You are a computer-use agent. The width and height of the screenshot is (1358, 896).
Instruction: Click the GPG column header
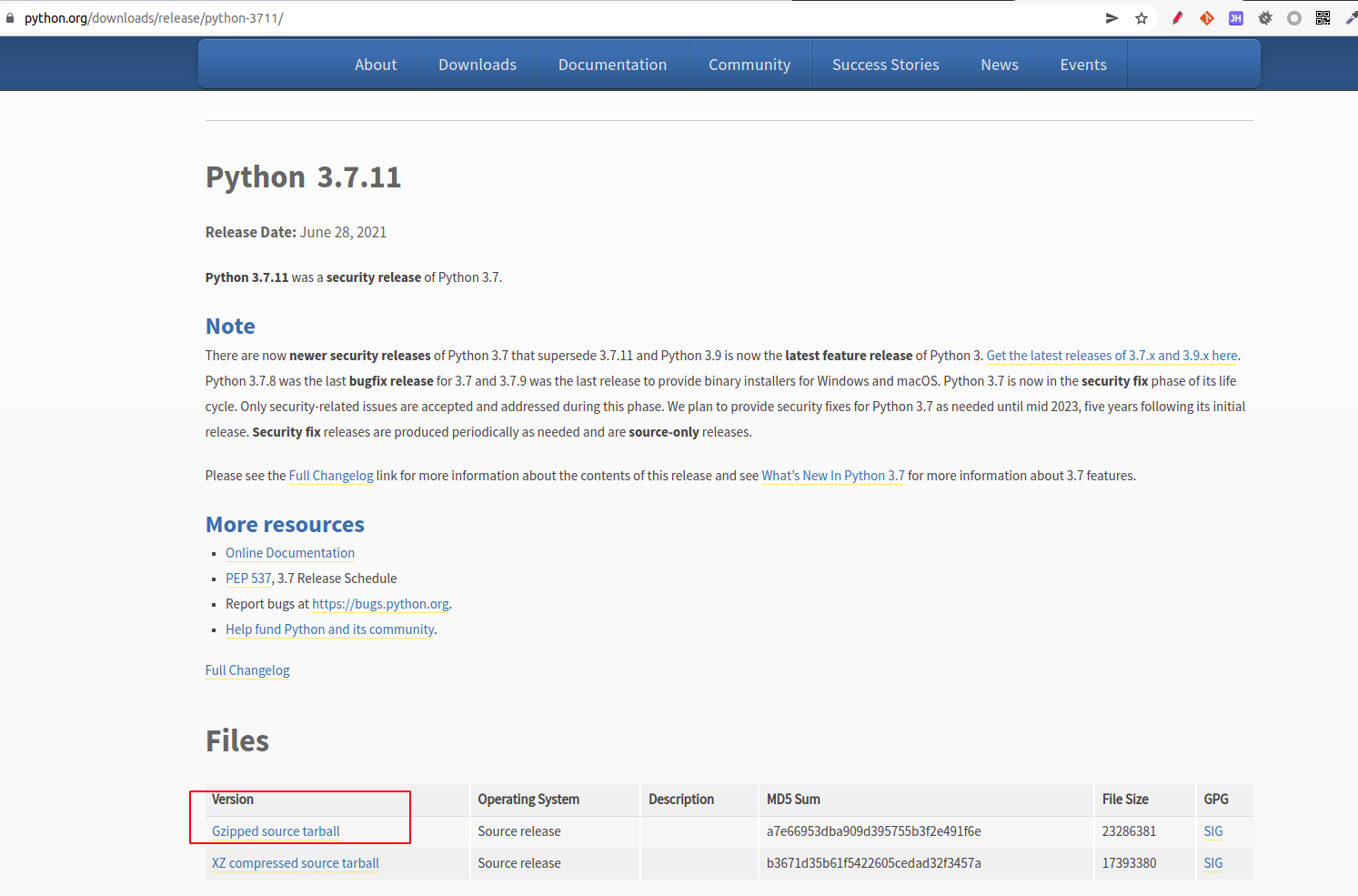[1216, 800]
